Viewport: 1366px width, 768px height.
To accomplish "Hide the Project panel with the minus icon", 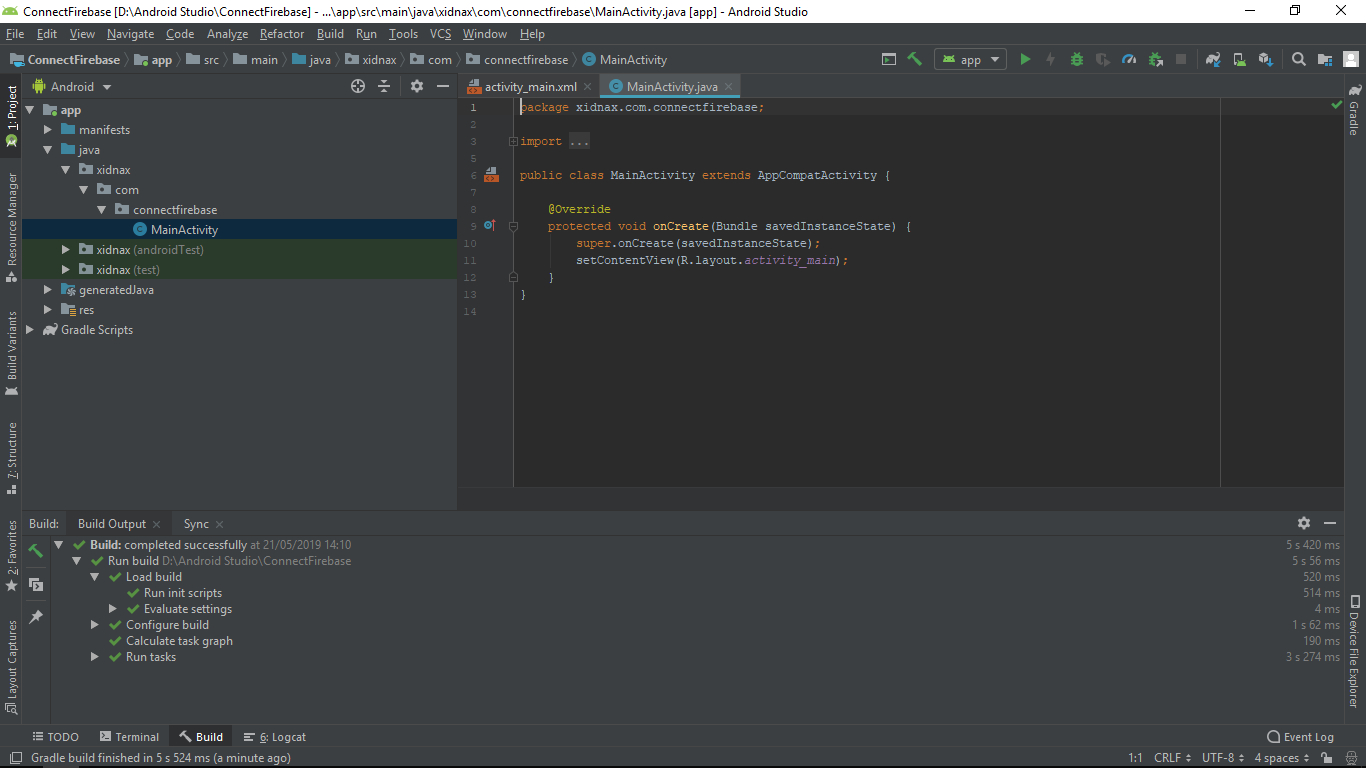I will coord(443,86).
